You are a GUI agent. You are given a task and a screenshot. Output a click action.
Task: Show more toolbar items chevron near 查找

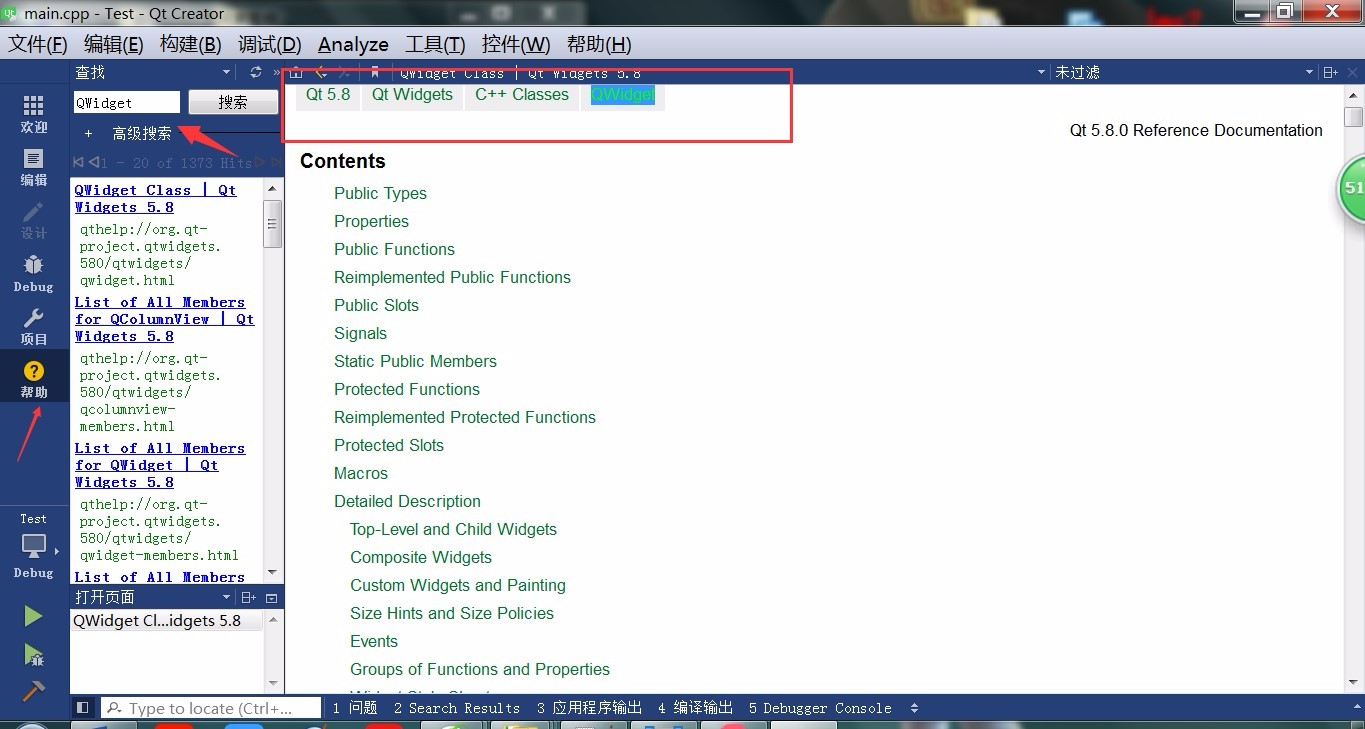[276, 72]
